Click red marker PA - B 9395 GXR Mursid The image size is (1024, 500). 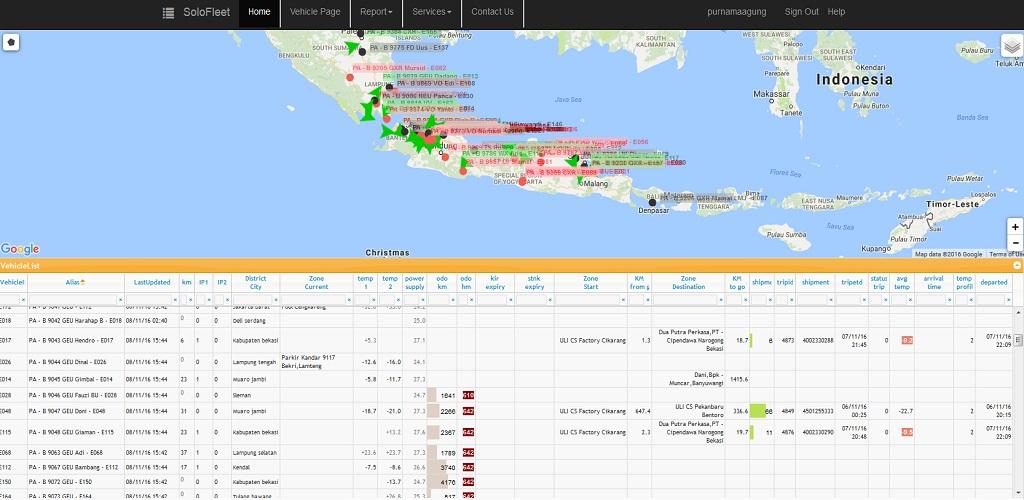coord(350,77)
